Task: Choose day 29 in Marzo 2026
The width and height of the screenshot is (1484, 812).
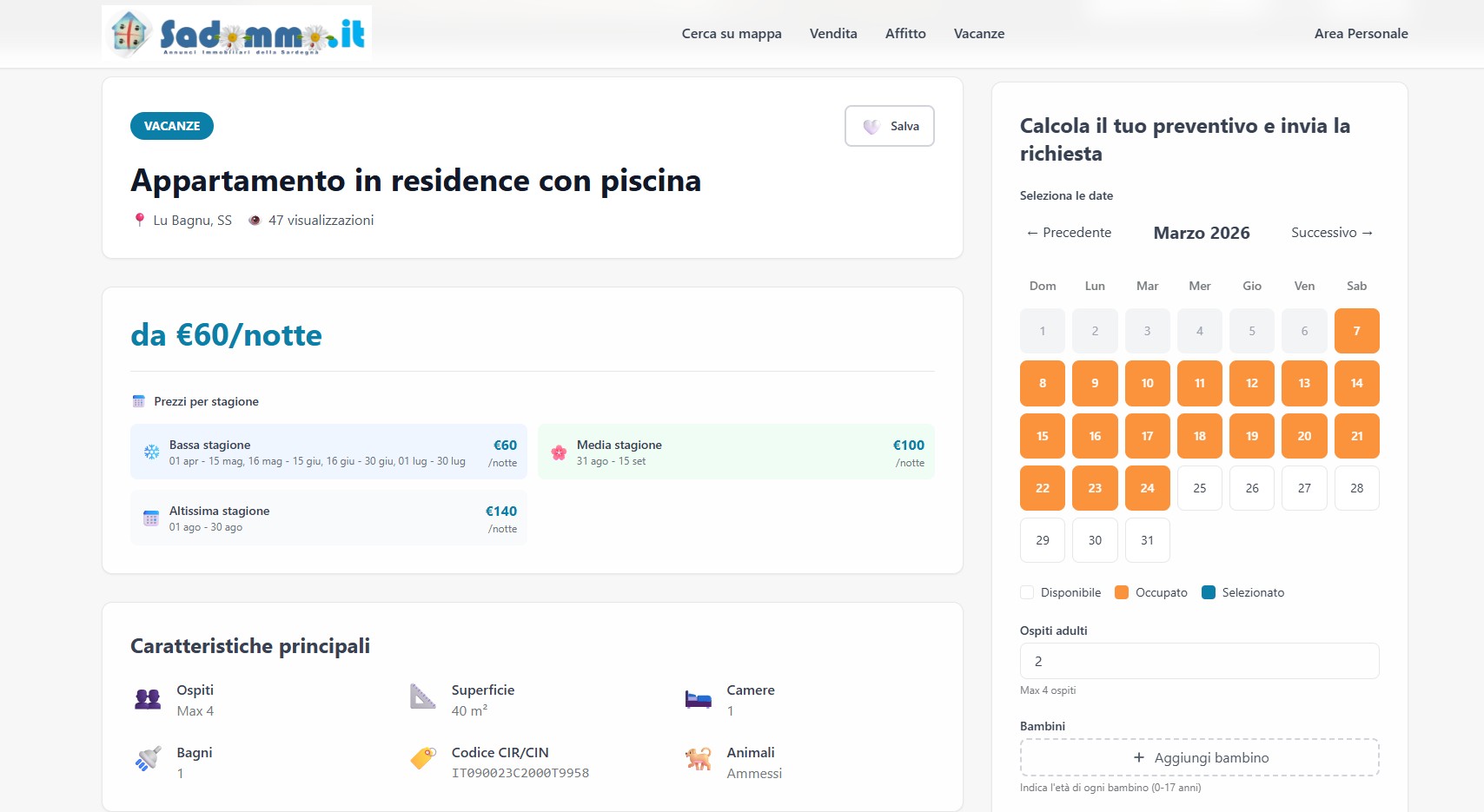Action: (1043, 540)
